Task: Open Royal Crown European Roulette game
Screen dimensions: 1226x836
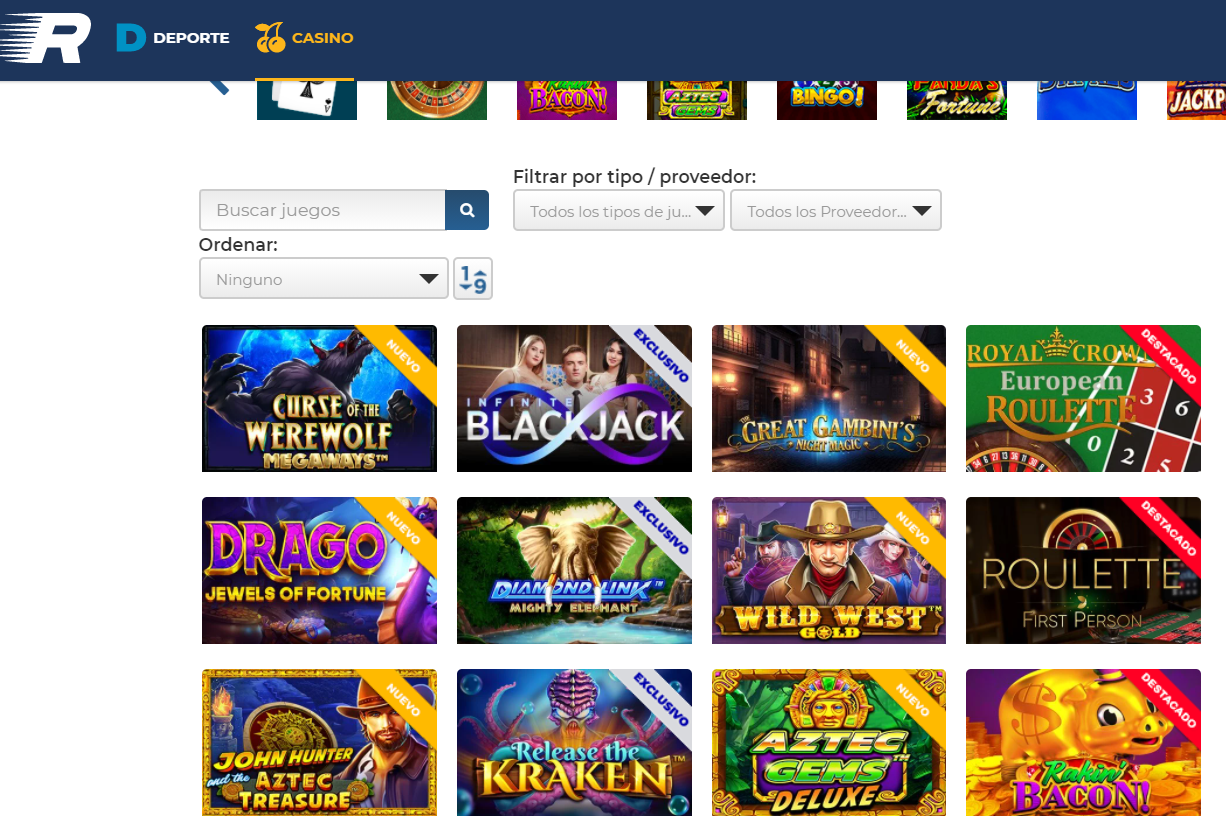Action: 1083,398
